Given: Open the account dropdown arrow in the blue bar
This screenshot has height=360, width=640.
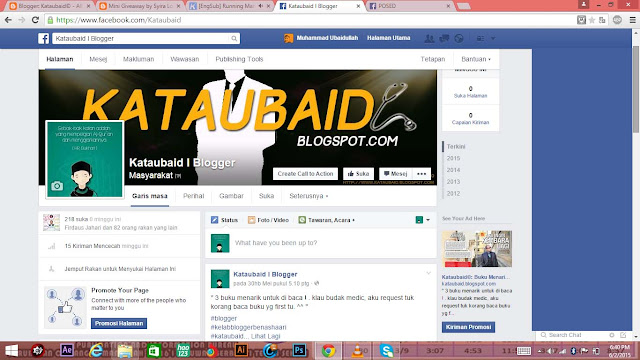Looking at the screenshot, I should click(493, 38).
